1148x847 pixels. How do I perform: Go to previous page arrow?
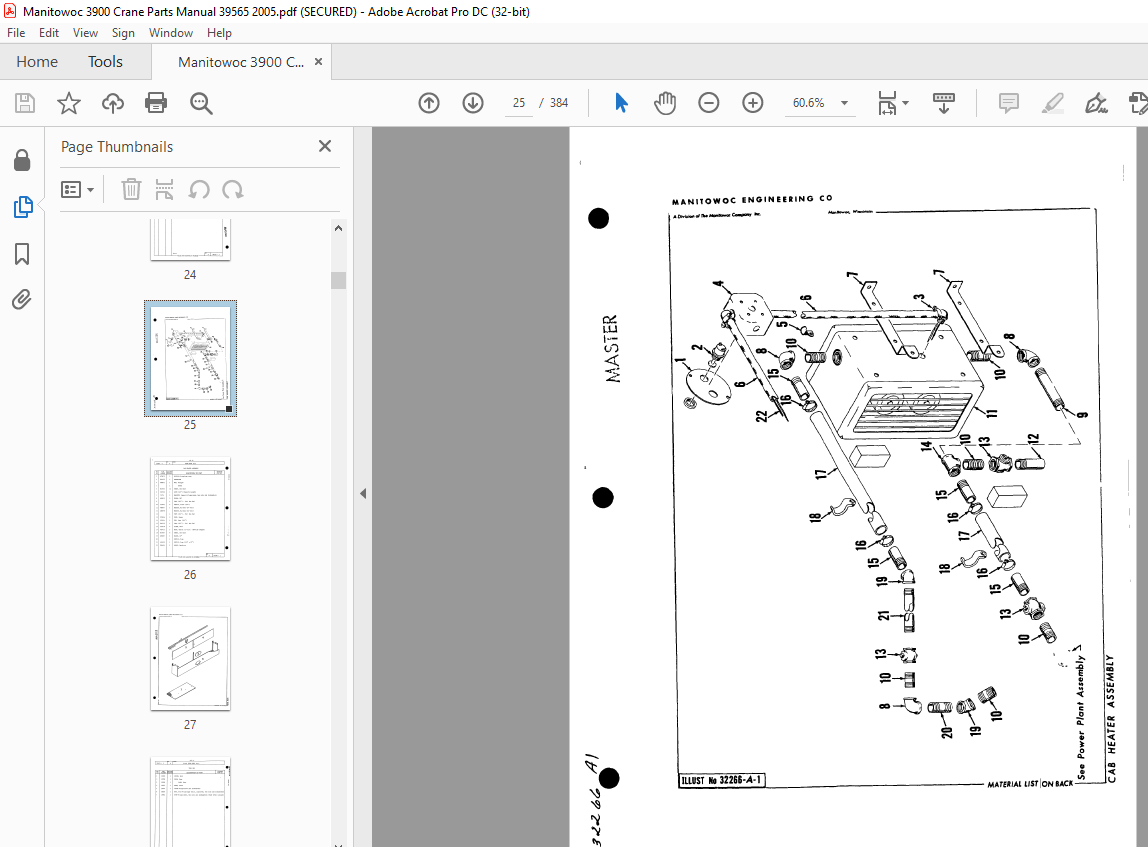tap(429, 103)
